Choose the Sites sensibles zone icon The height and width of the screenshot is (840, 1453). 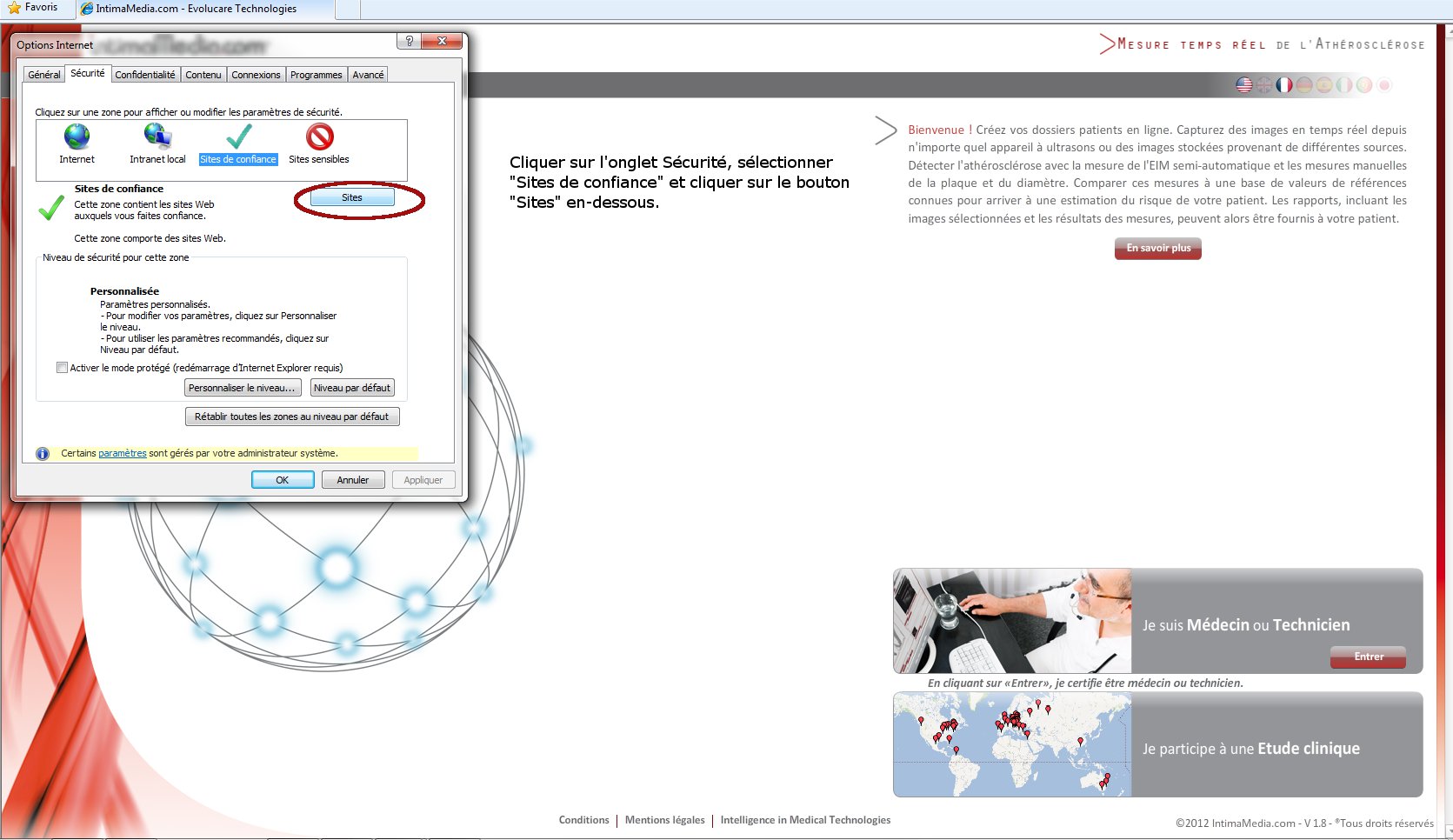click(319, 137)
